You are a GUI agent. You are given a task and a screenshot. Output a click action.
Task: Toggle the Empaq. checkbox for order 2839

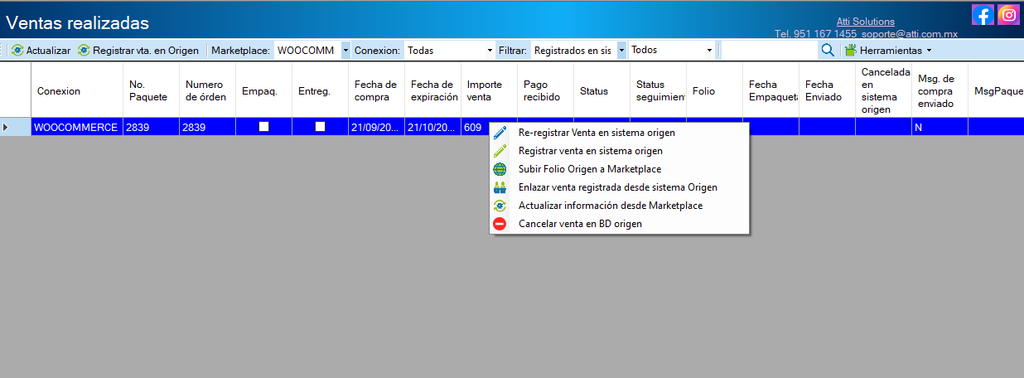coord(264,127)
